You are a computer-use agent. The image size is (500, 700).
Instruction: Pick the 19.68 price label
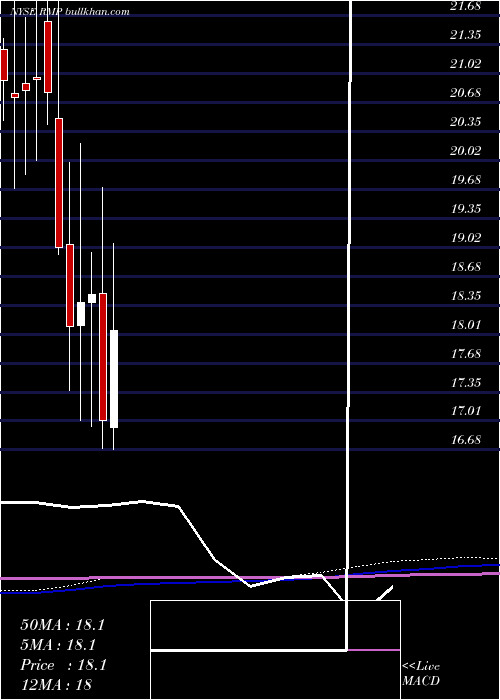point(466,180)
